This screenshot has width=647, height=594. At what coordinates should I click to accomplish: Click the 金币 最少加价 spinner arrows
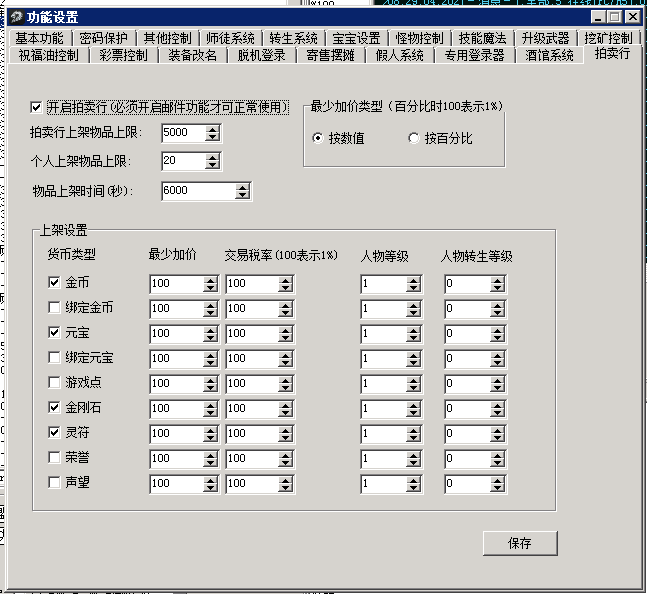210,284
